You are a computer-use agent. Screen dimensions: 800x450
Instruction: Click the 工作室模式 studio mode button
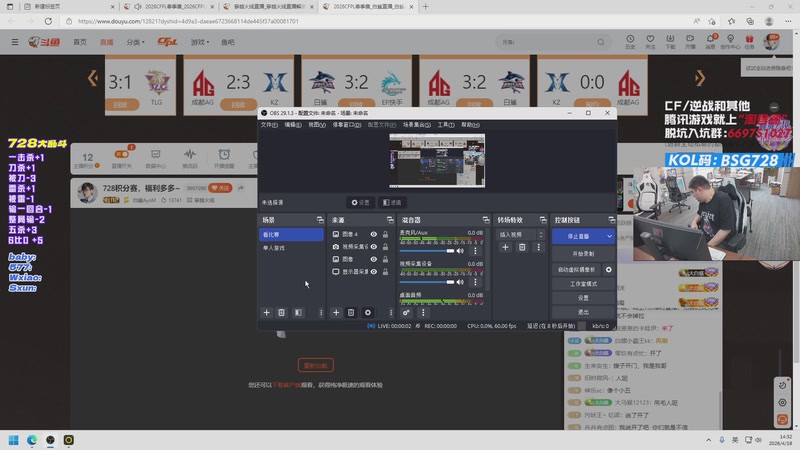(583, 284)
